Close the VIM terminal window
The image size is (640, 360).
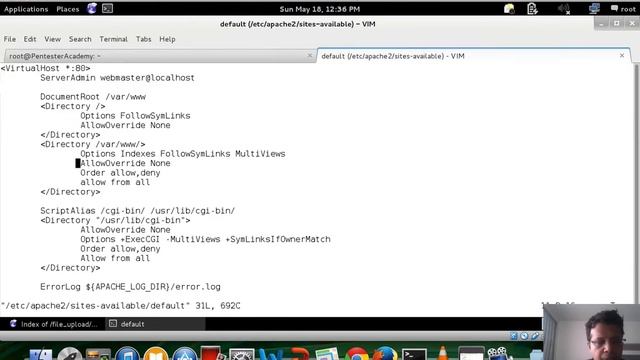pos(632,24)
